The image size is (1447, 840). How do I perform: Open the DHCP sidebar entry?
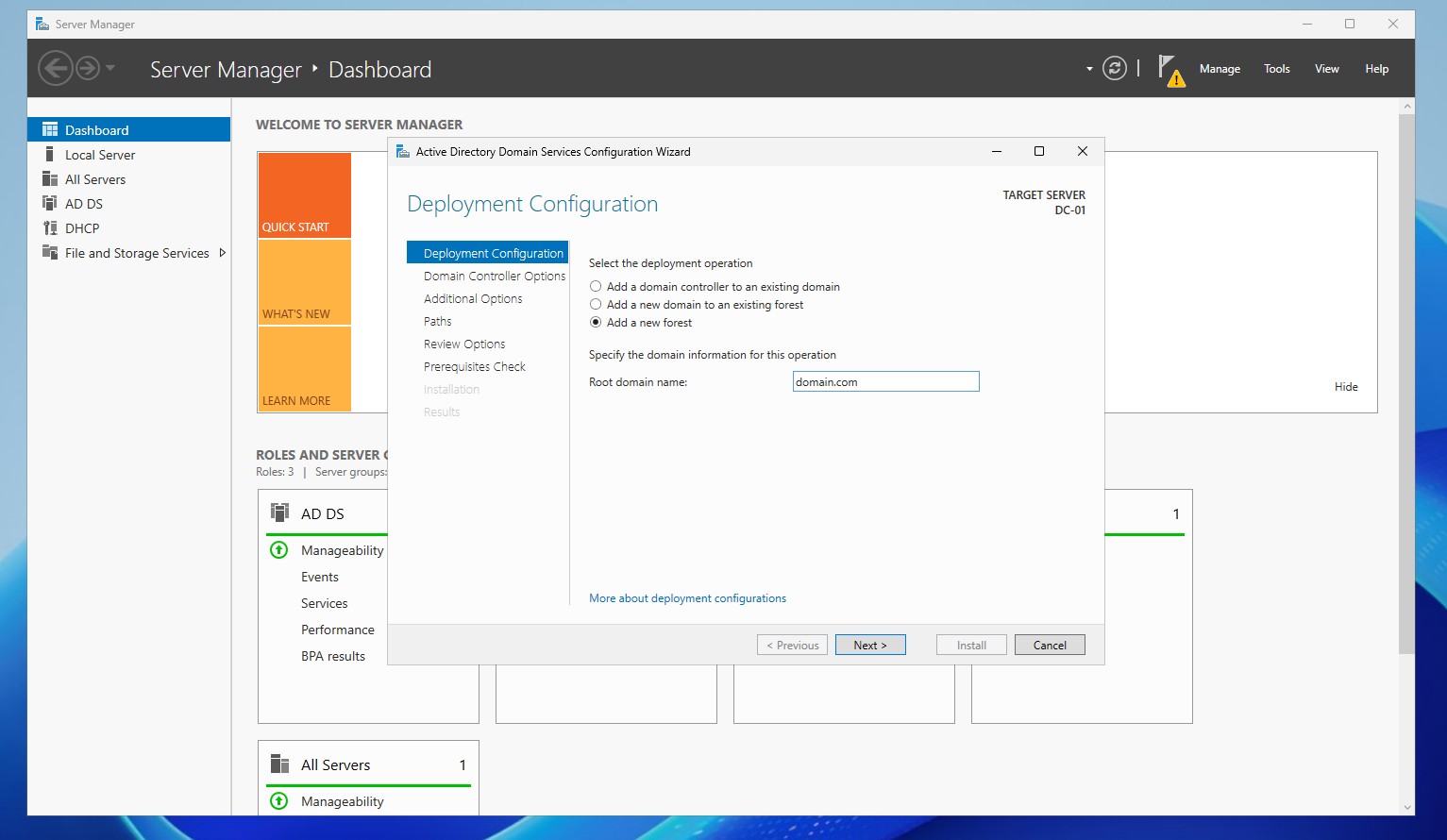pyautogui.click(x=82, y=227)
